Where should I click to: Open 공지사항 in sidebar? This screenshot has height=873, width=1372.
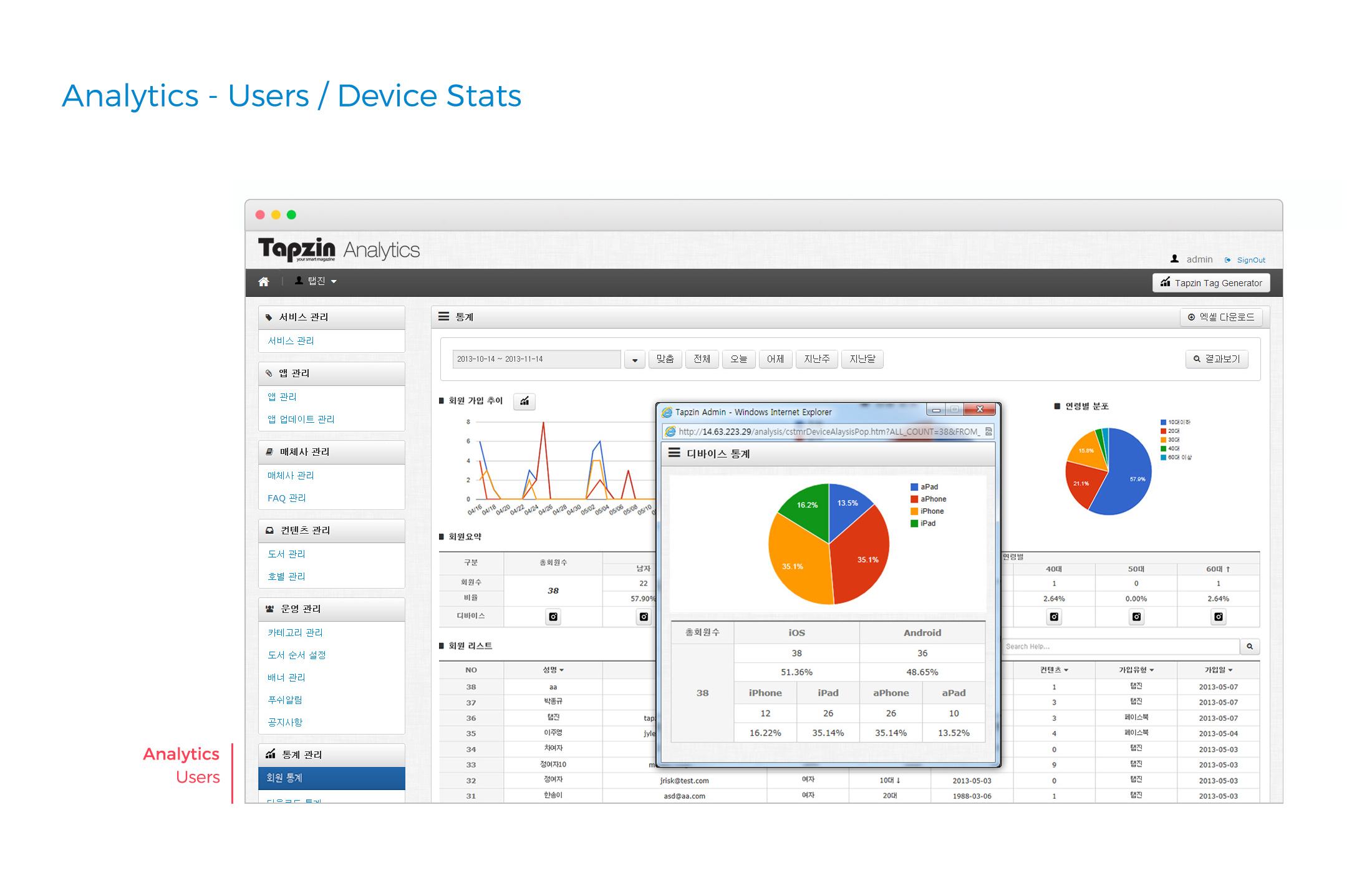(285, 723)
